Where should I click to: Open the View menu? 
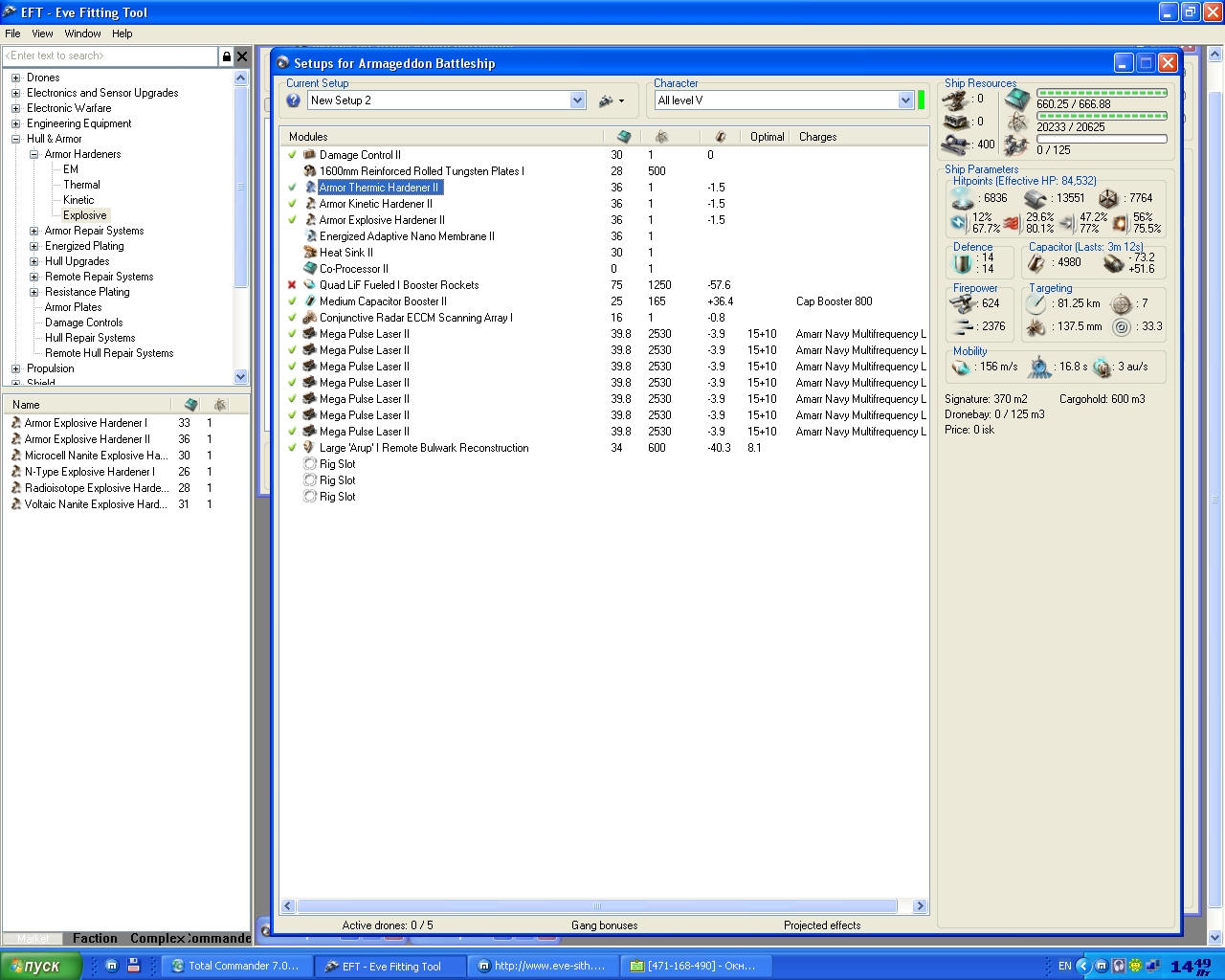click(42, 33)
